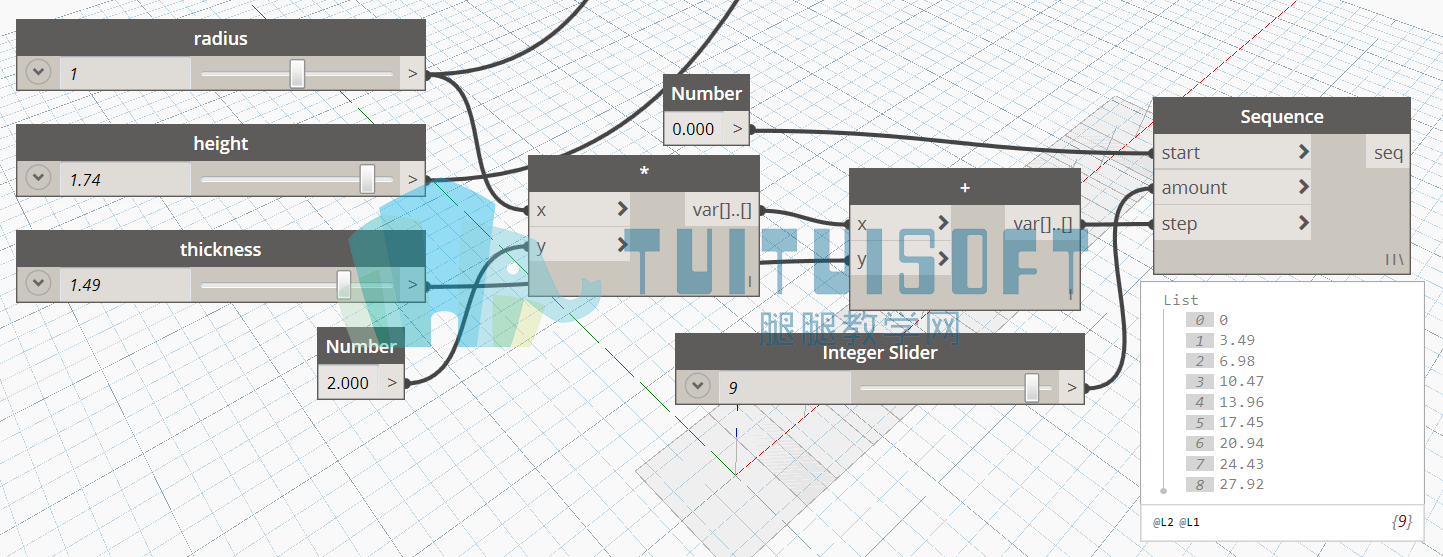Click the Sequence start input port
The width and height of the screenshot is (1443, 557).
(1233, 152)
